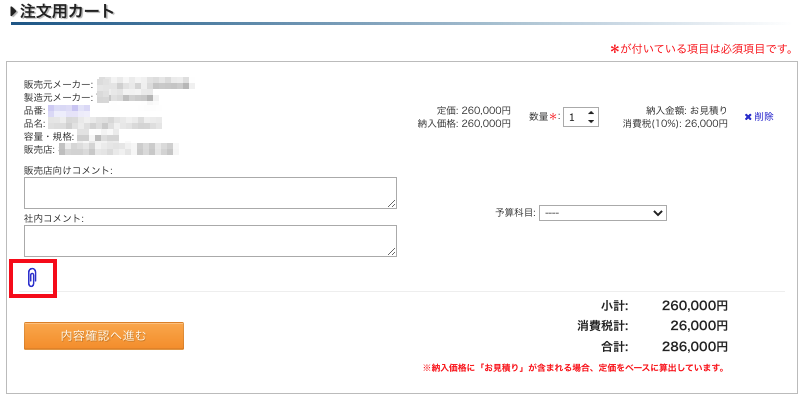The width and height of the screenshot is (804, 401).
Task: Click the 容量・規格 label
Action: 50,136
